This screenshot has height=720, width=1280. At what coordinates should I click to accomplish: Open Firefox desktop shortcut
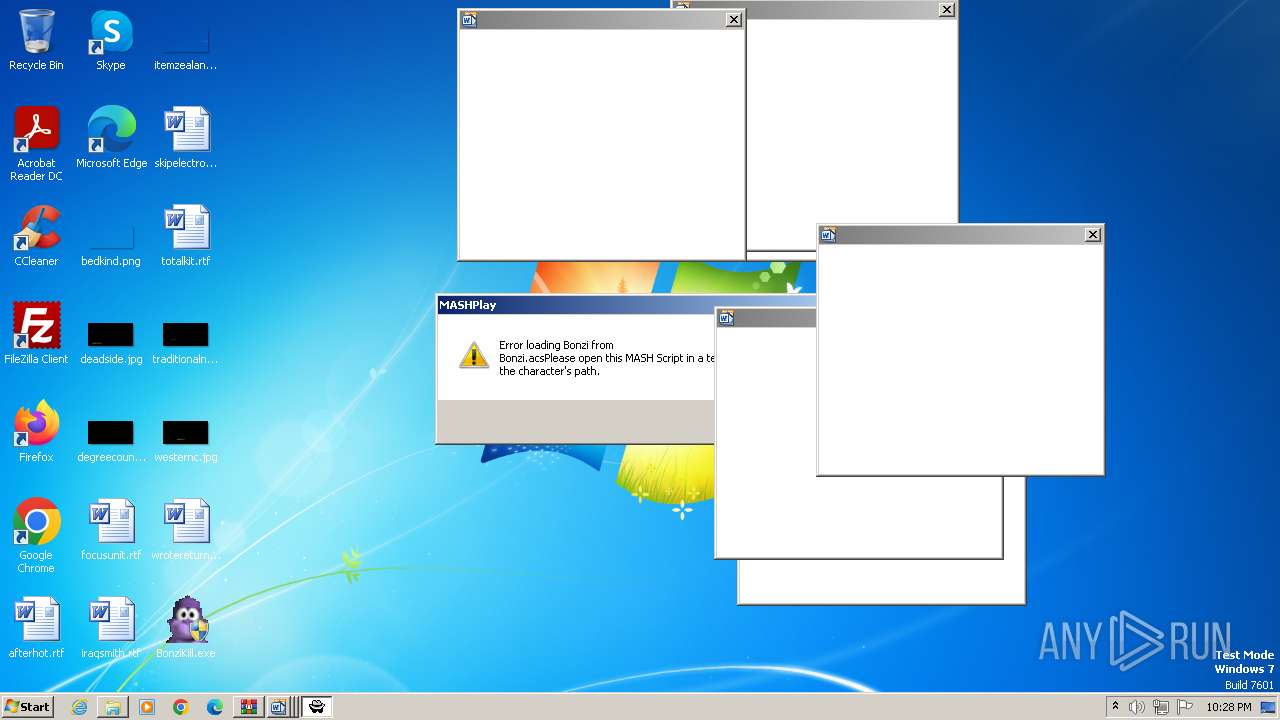click(x=36, y=432)
